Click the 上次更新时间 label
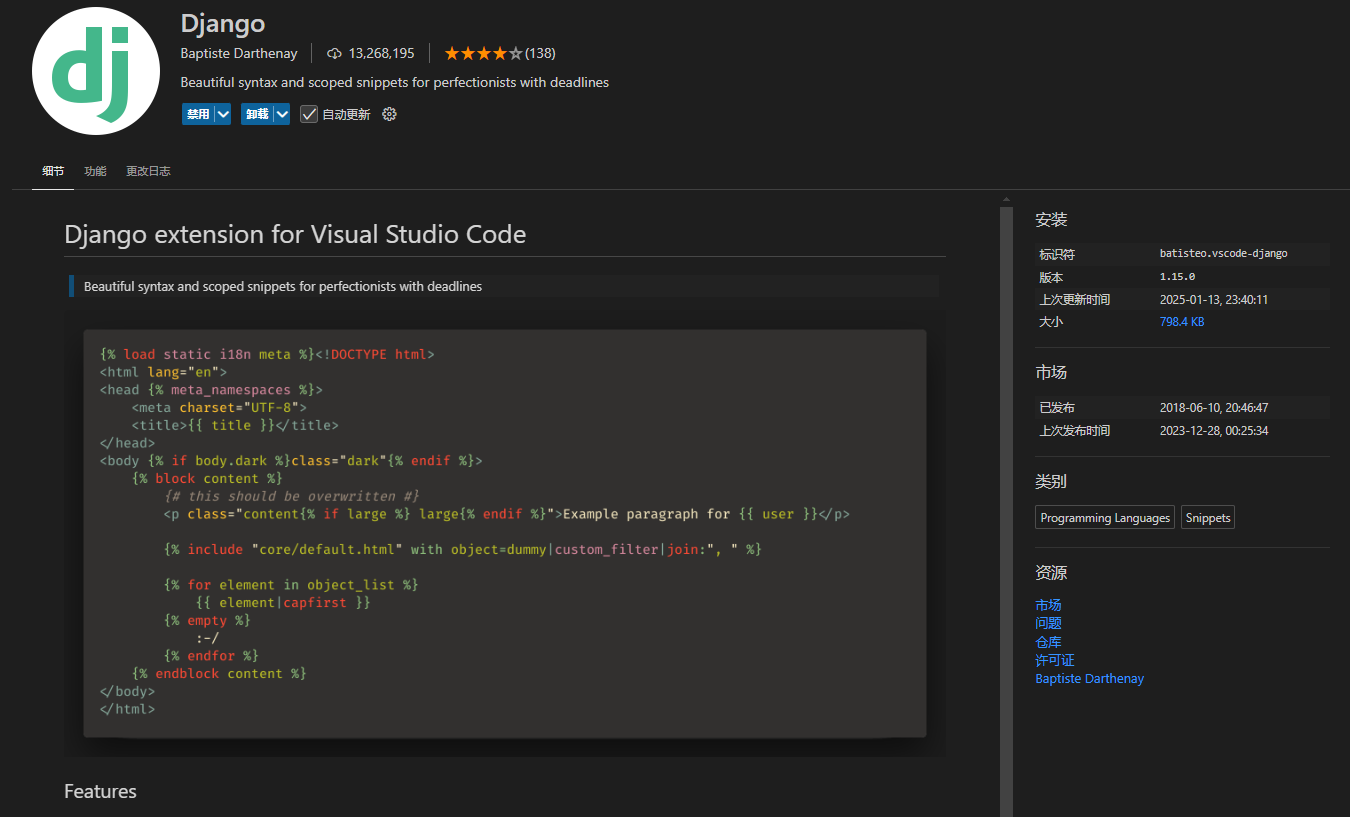The height and width of the screenshot is (817, 1350). click(x=1074, y=299)
